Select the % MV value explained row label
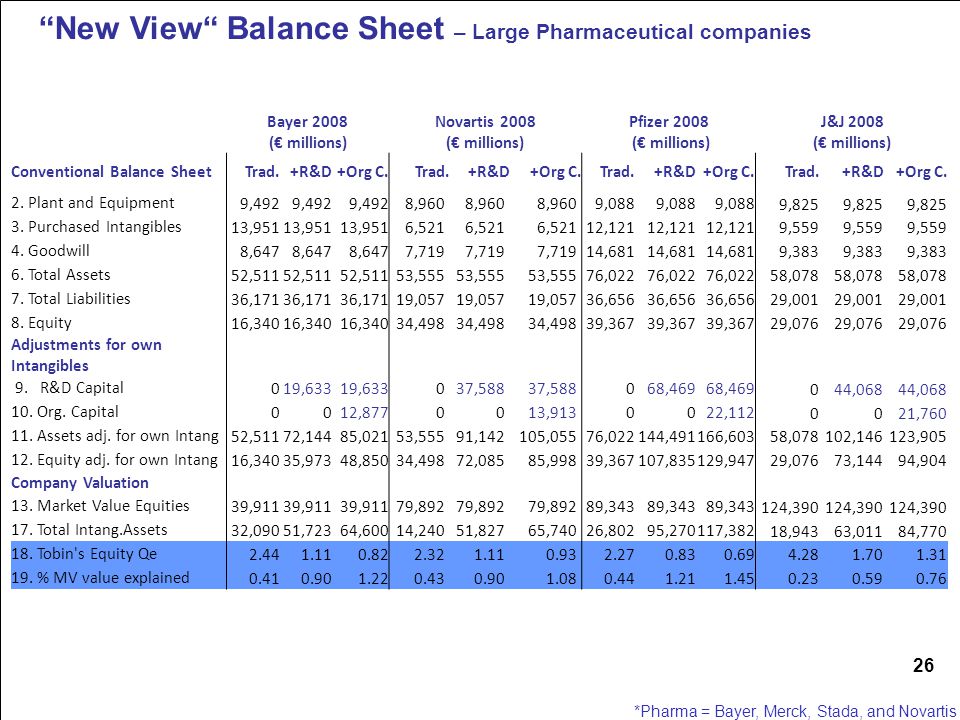 100,578
